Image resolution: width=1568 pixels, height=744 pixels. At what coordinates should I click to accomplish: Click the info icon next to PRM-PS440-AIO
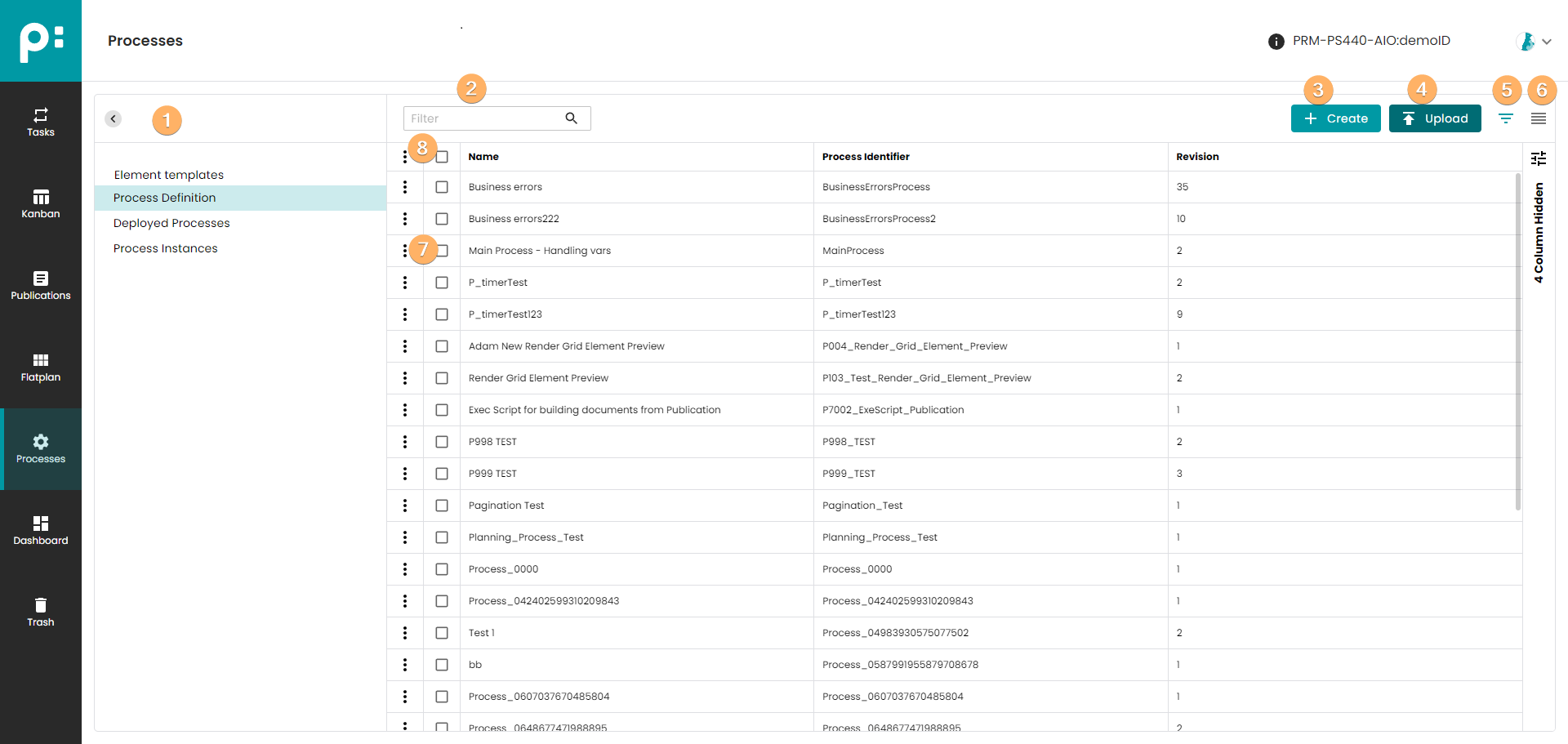click(1276, 42)
